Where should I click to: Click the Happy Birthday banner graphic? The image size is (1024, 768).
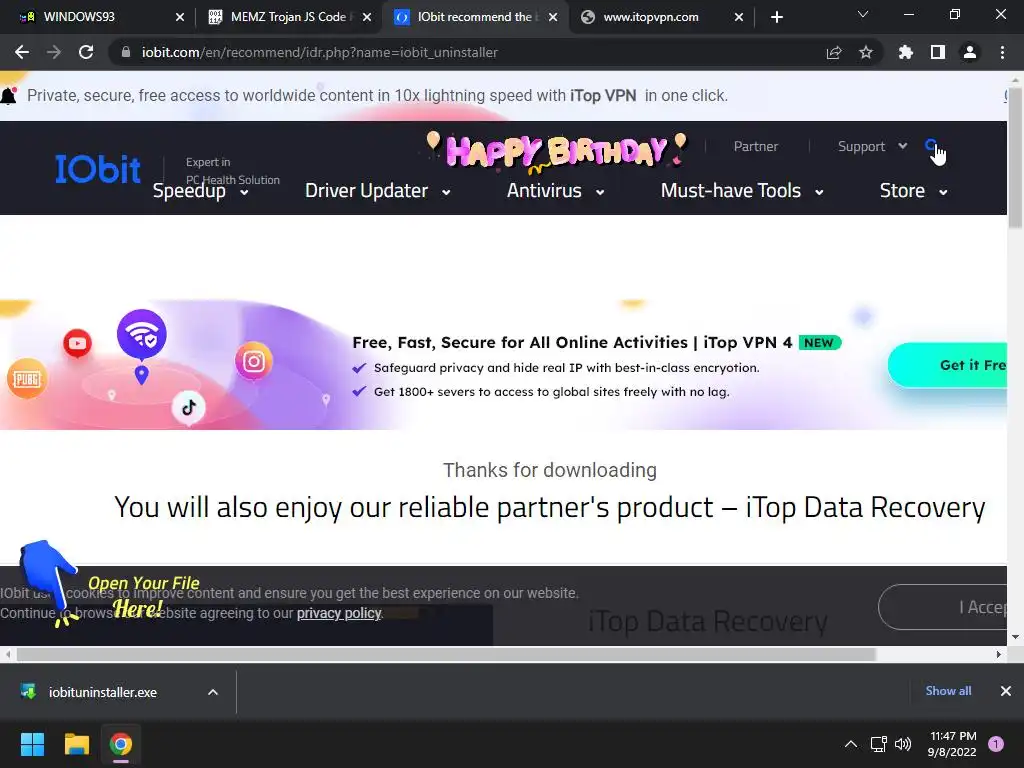(556, 152)
